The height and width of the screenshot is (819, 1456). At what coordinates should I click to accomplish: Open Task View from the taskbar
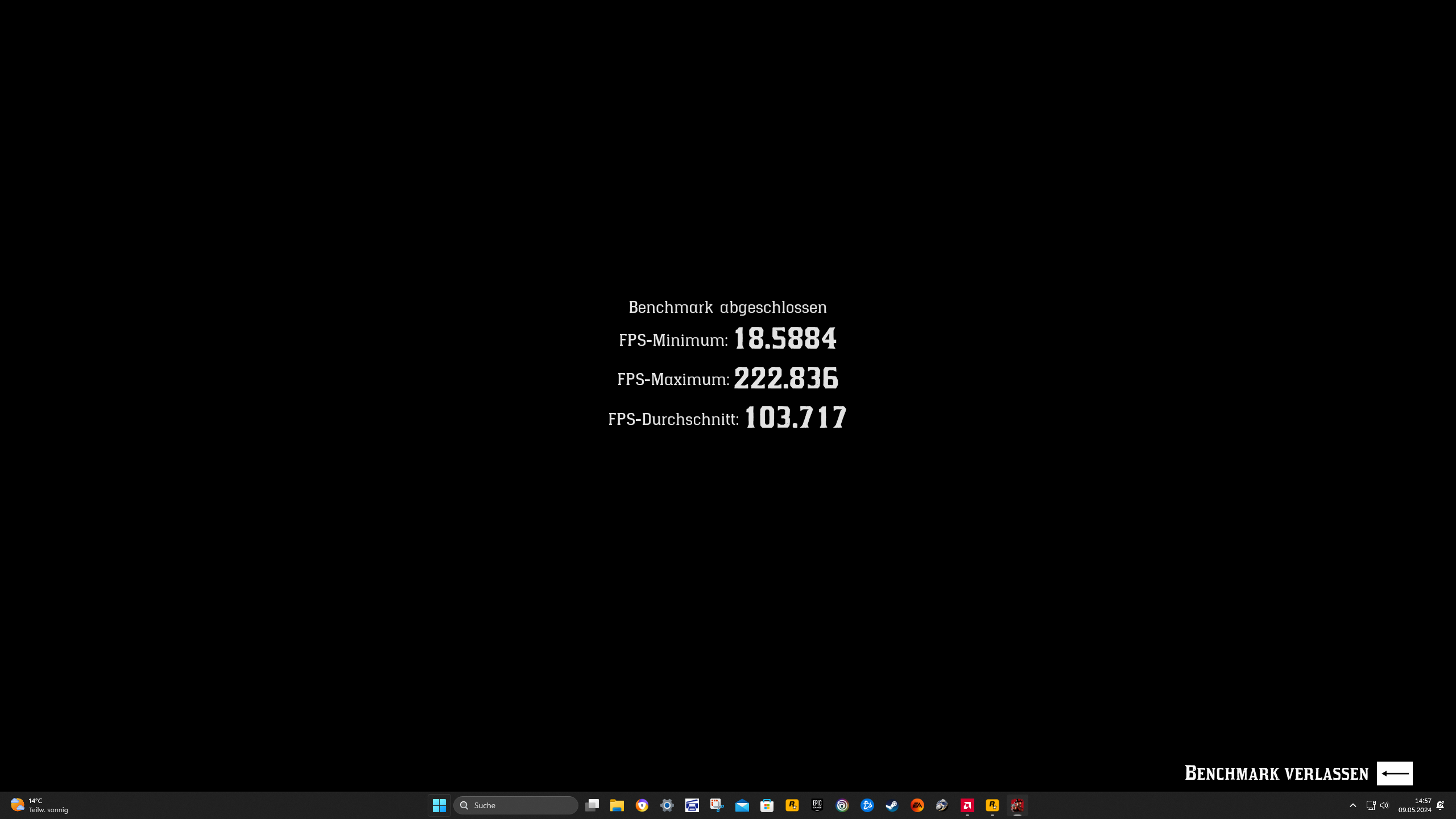pyautogui.click(x=592, y=805)
